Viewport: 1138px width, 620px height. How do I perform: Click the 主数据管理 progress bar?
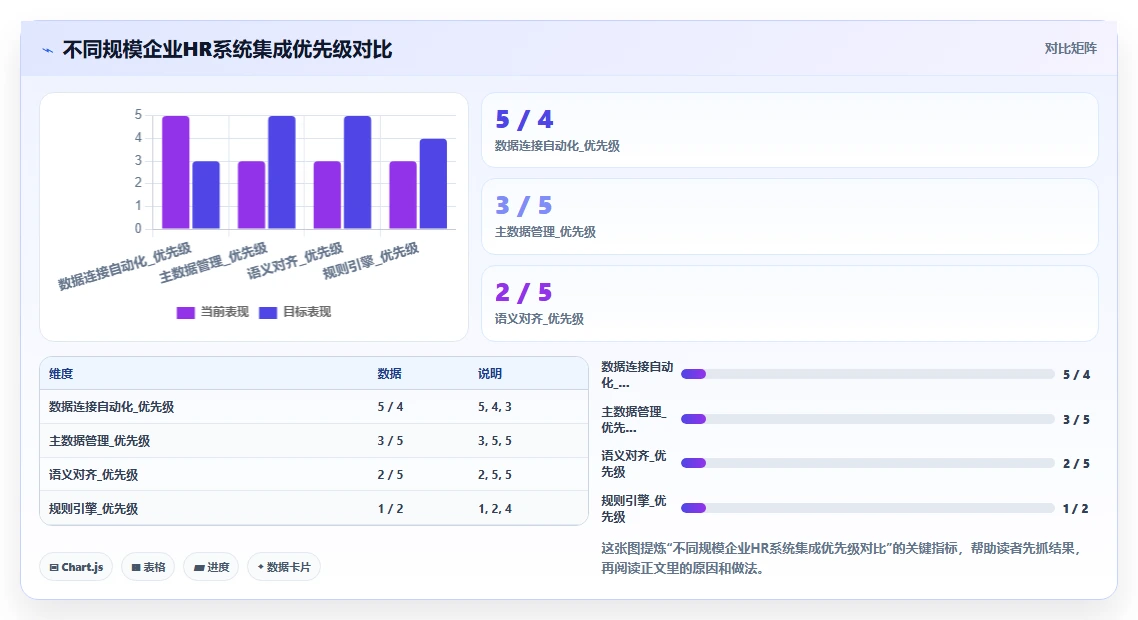click(x=867, y=420)
